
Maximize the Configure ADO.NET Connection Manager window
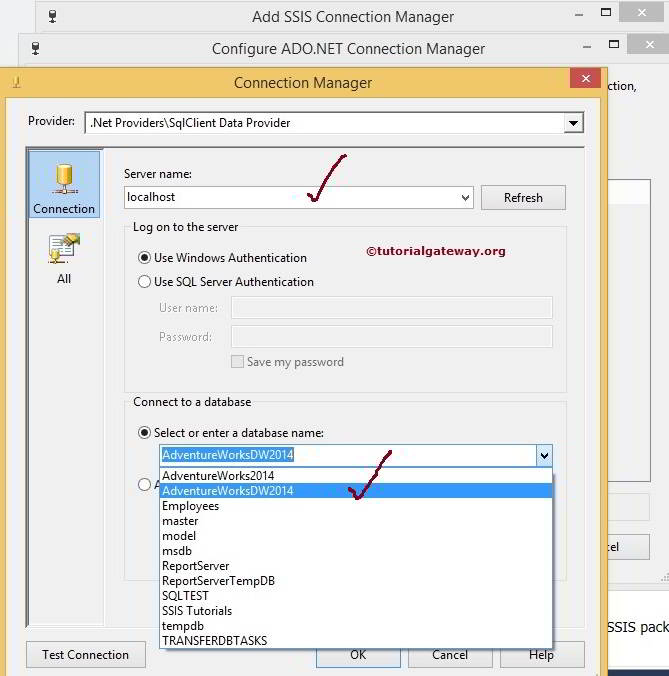click(614, 44)
